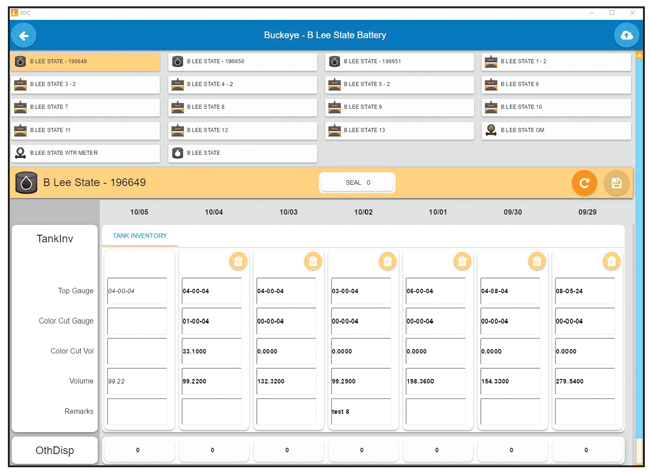Screen dimensions: 650x473
Task: Click the 10/03 date column header
Action: point(288,212)
